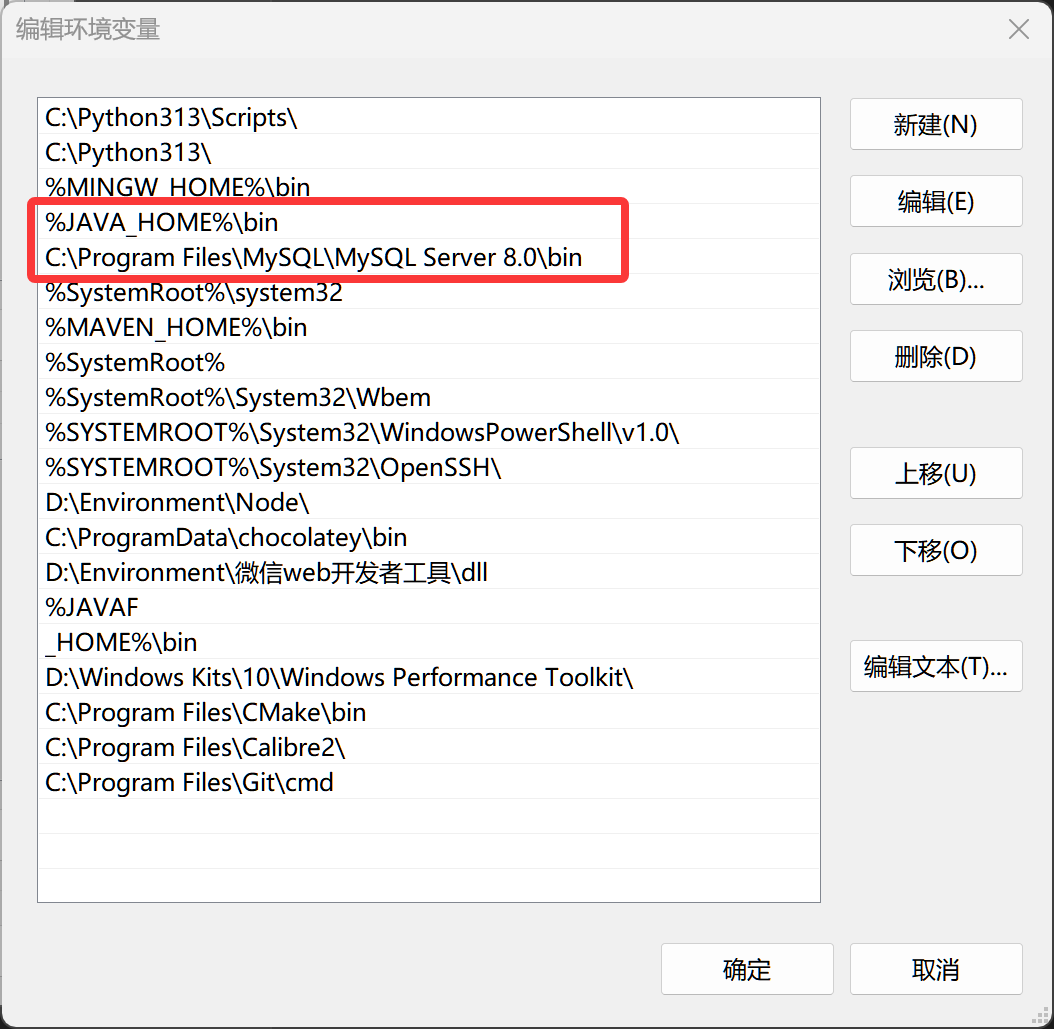Screen dimensions: 1054x1029
Task: Select the %MAVEN_HOME%\bin entry
Action: tap(429, 327)
